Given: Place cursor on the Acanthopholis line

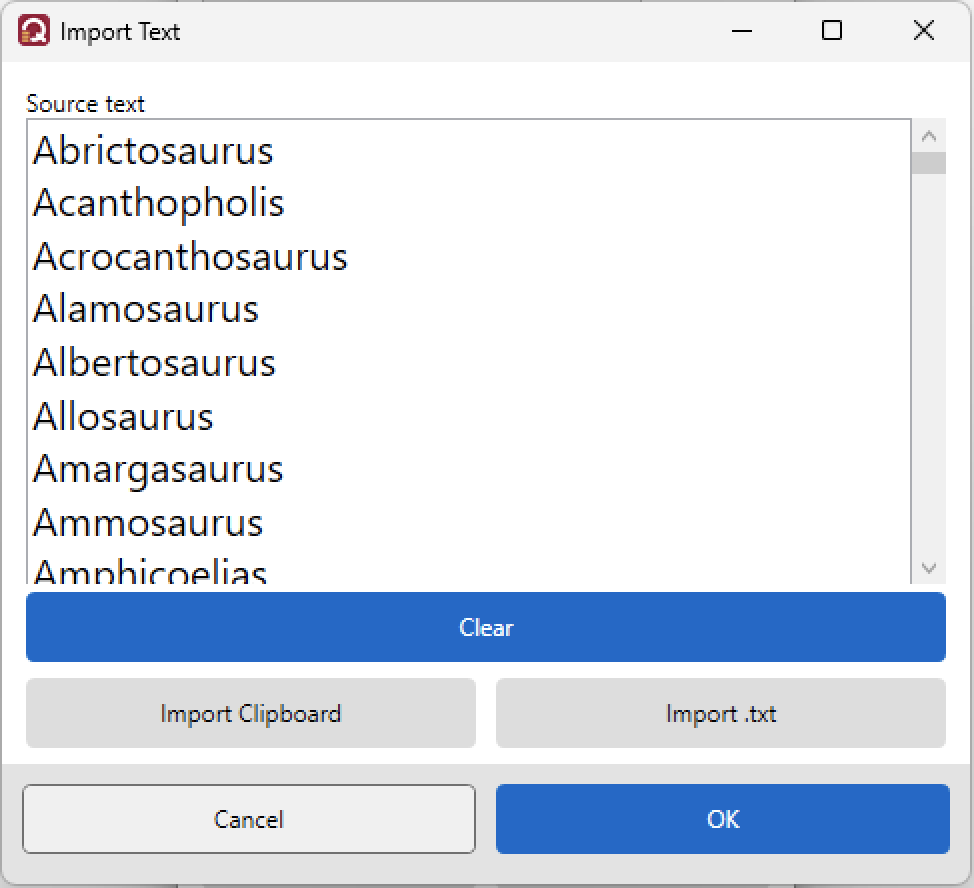Looking at the screenshot, I should tap(158, 204).
